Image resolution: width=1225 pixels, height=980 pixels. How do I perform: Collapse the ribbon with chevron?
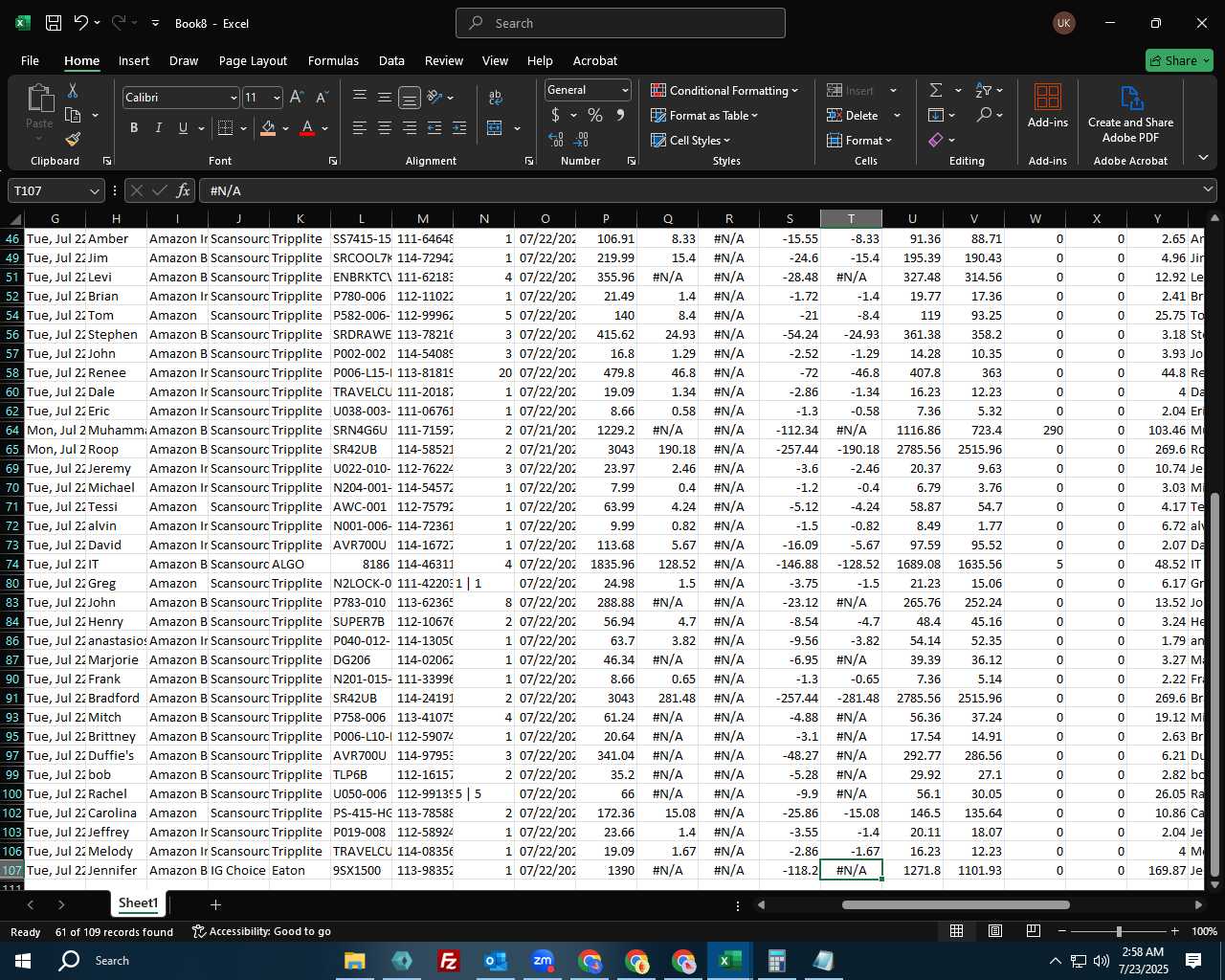(x=1203, y=158)
